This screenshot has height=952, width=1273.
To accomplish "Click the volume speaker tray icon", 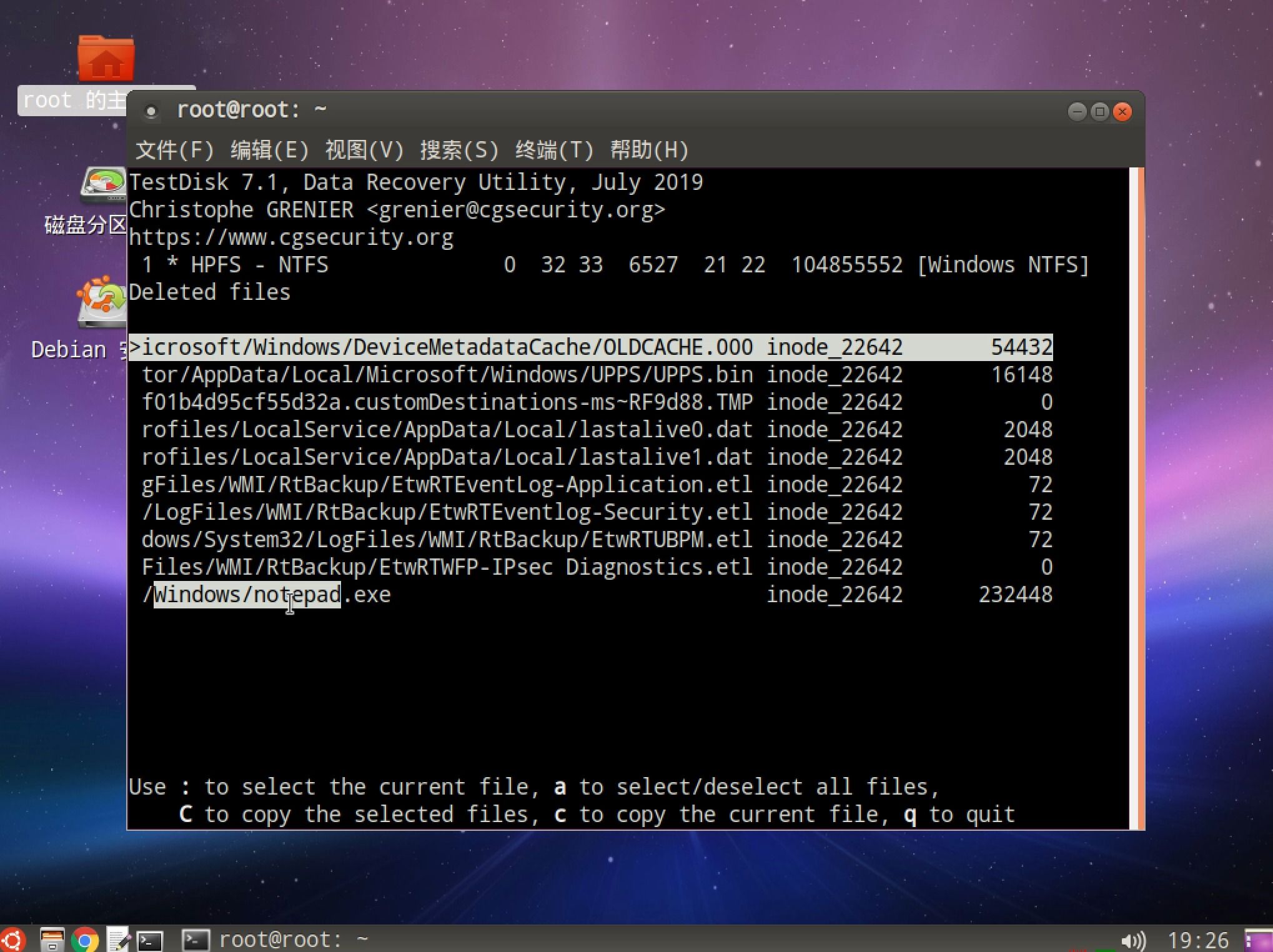I will click(1133, 940).
